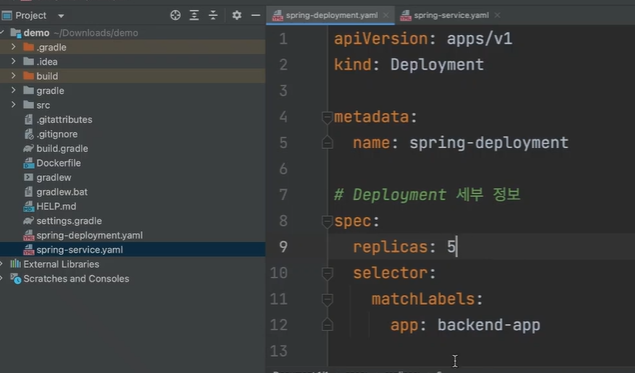Click the '# Deployment' comment line
Viewport: 635px width, 373px height.
[427, 195]
